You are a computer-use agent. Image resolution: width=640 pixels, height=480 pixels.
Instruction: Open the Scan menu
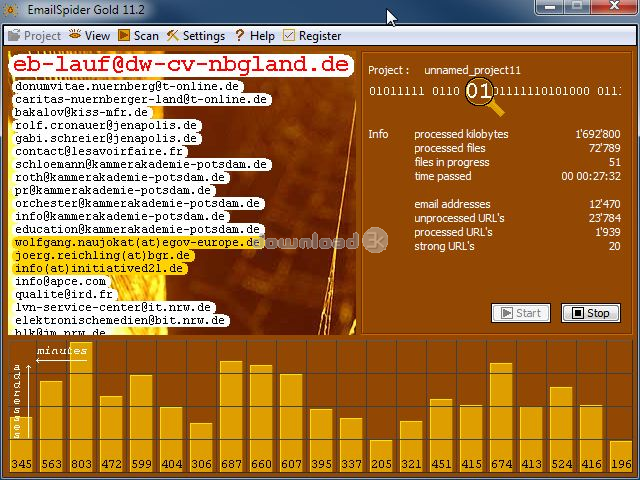[138, 36]
